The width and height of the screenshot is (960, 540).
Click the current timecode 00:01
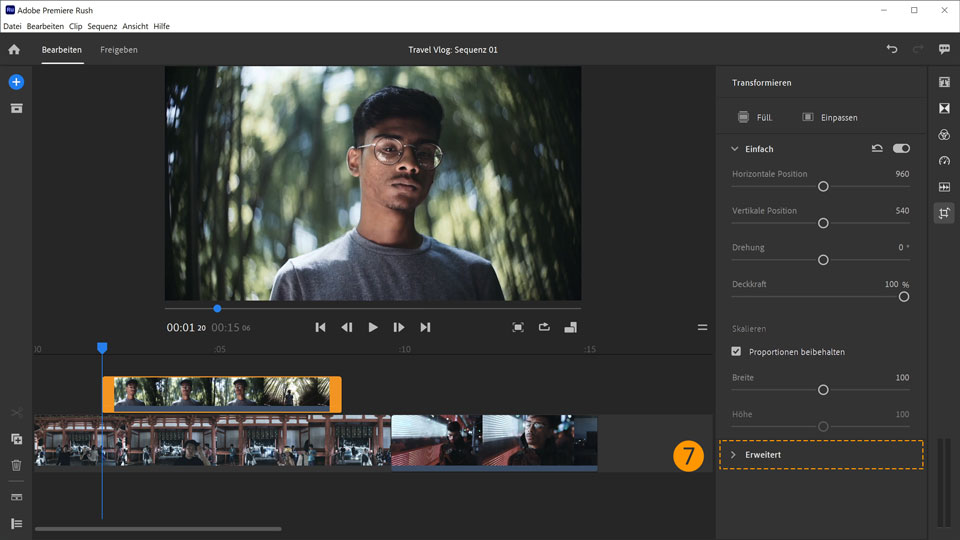[186, 328]
